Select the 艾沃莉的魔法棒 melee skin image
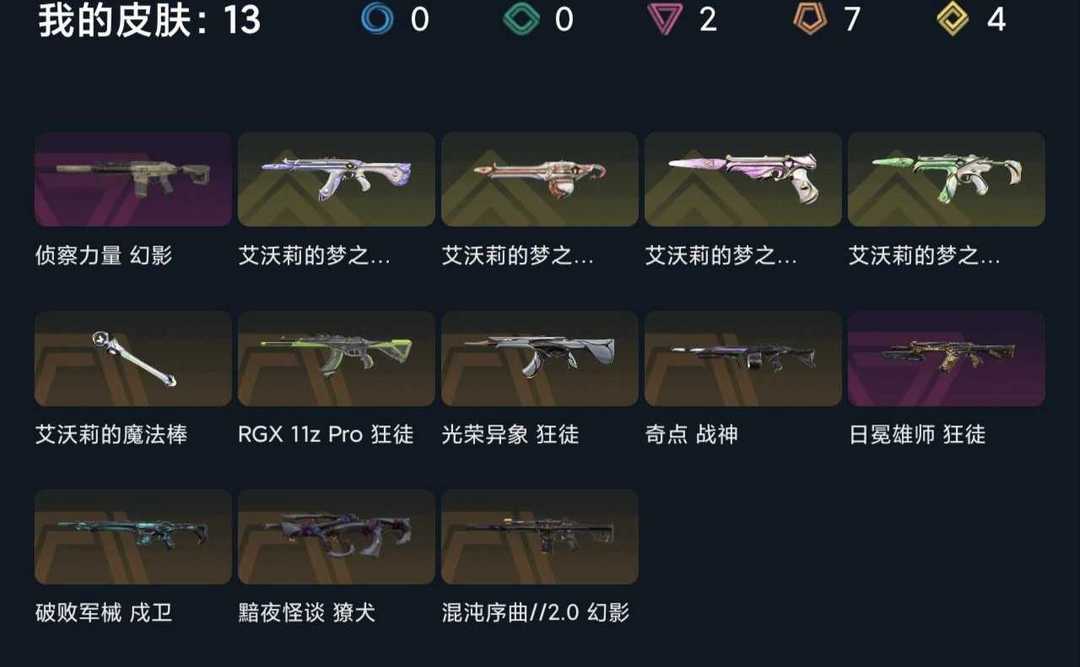The image size is (1080, 667). pyautogui.click(x=133, y=358)
